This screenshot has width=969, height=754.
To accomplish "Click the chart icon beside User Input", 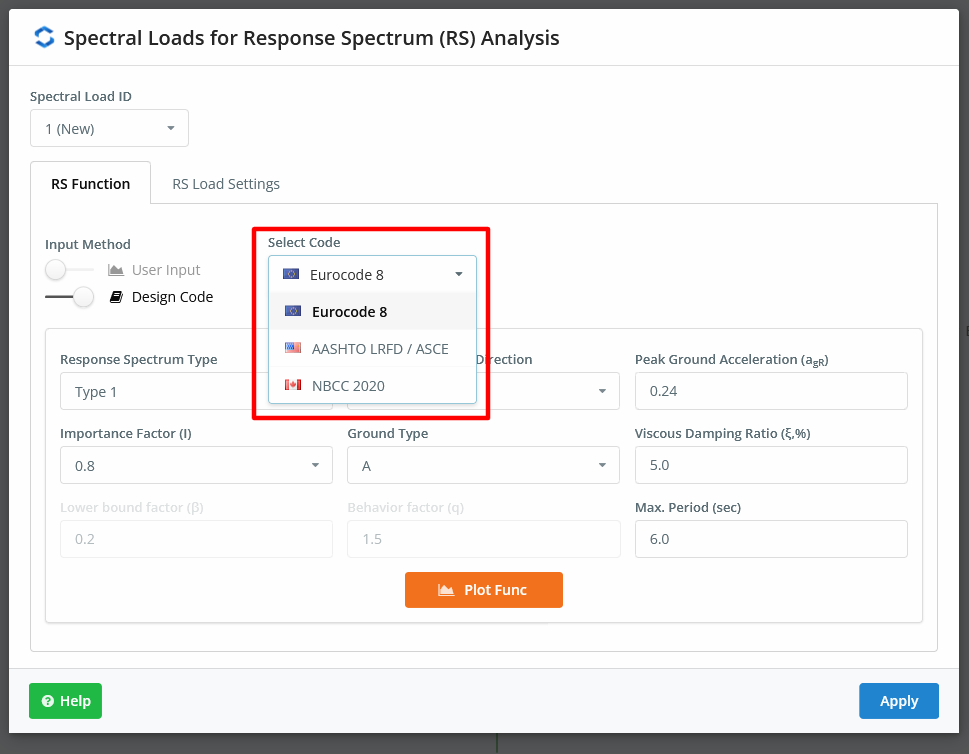I will point(116,270).
